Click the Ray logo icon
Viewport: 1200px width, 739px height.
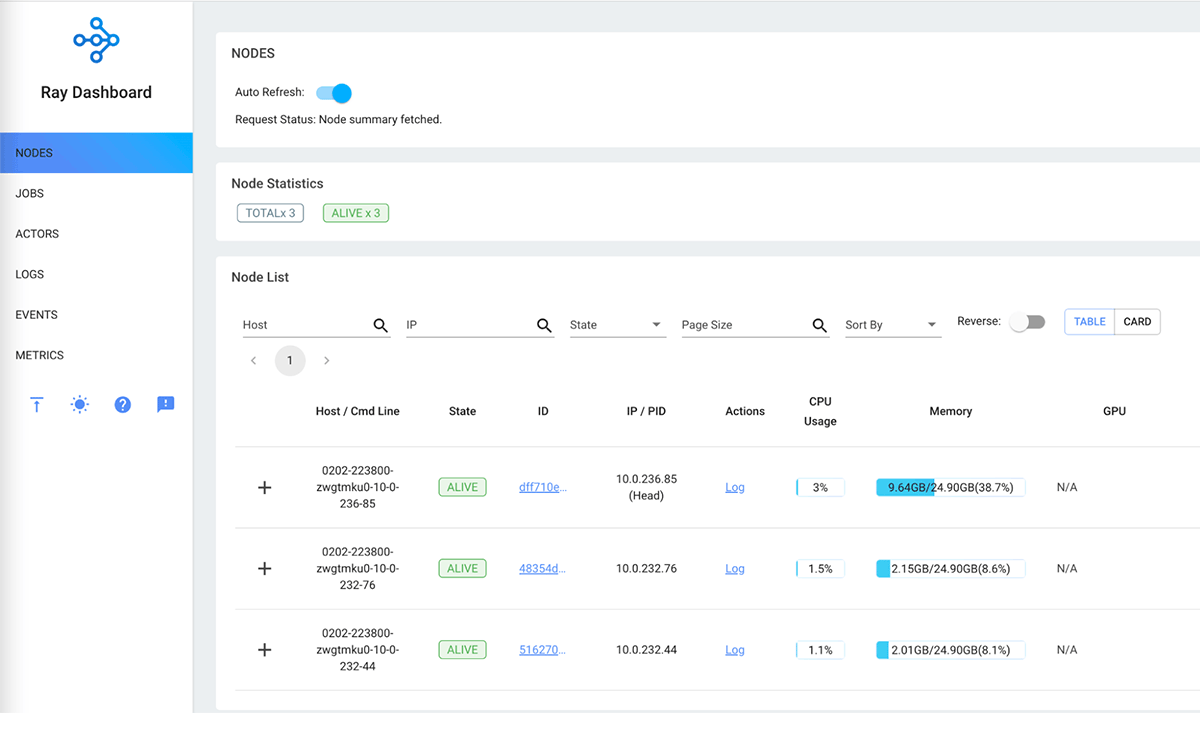click(96, 40)
